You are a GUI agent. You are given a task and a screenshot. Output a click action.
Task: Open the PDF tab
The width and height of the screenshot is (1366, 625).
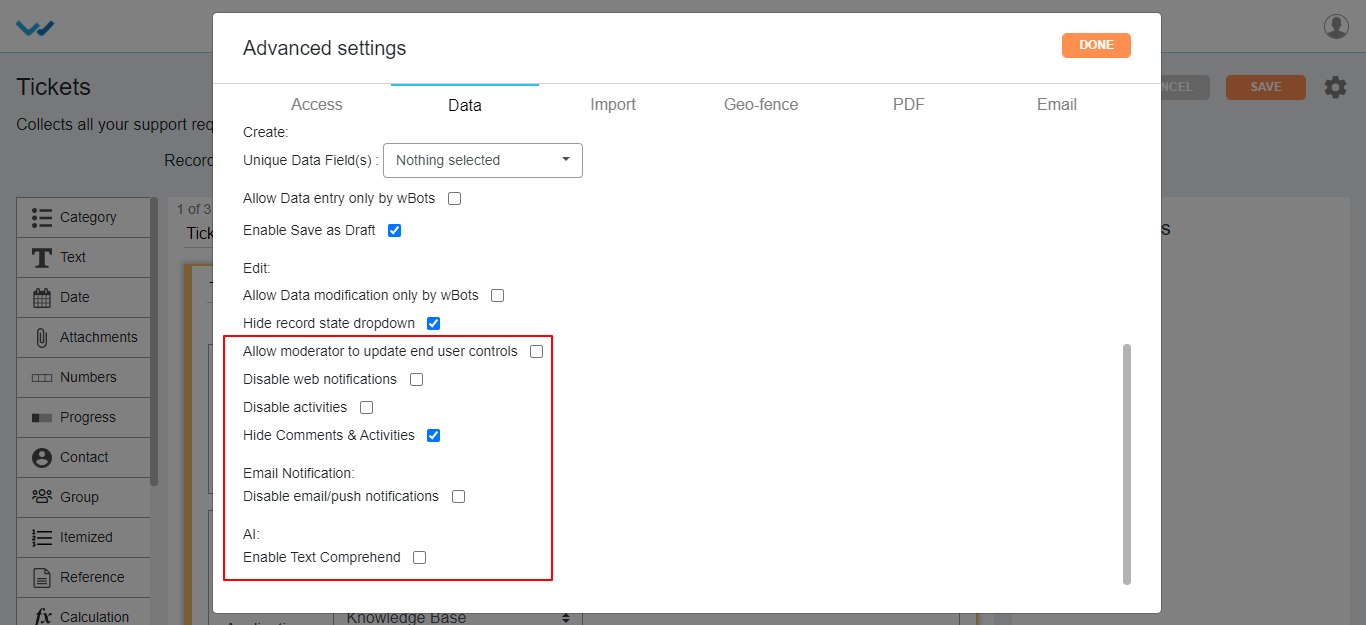(x=909, y=104)
